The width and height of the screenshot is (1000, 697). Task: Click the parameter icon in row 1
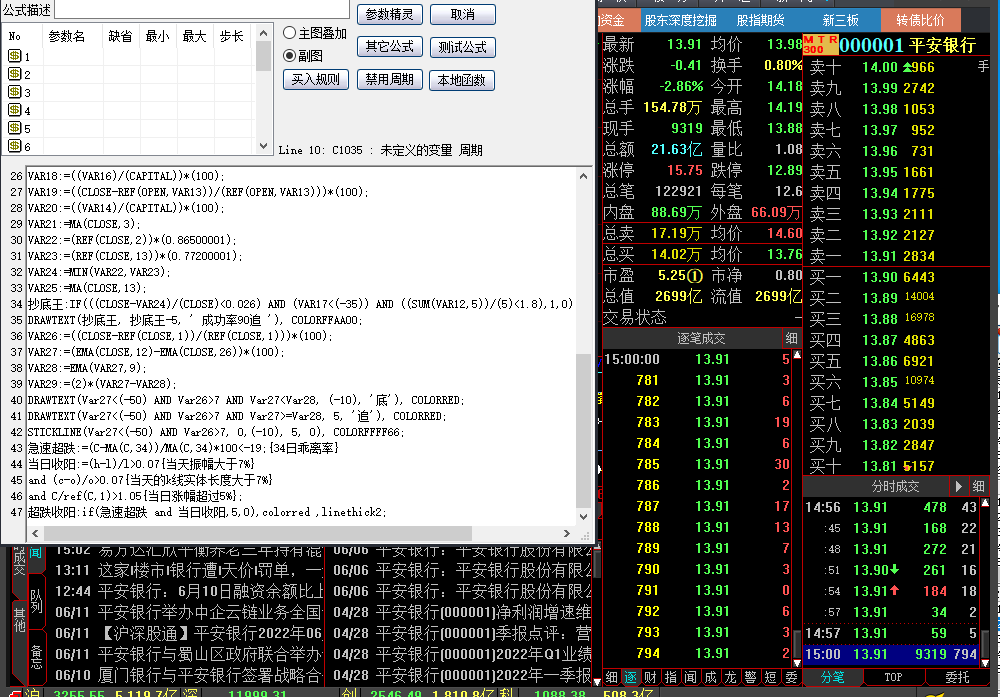point(15,56)
